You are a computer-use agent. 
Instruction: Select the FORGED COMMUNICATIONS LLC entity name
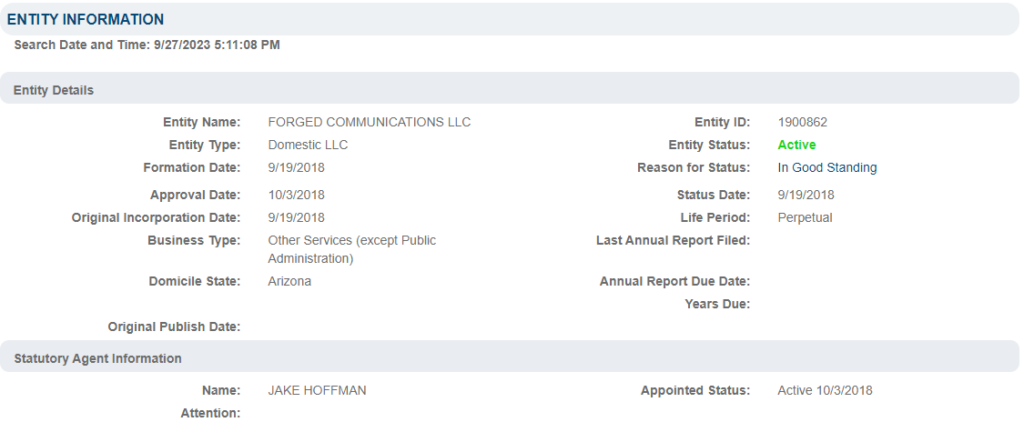(369, 122)
